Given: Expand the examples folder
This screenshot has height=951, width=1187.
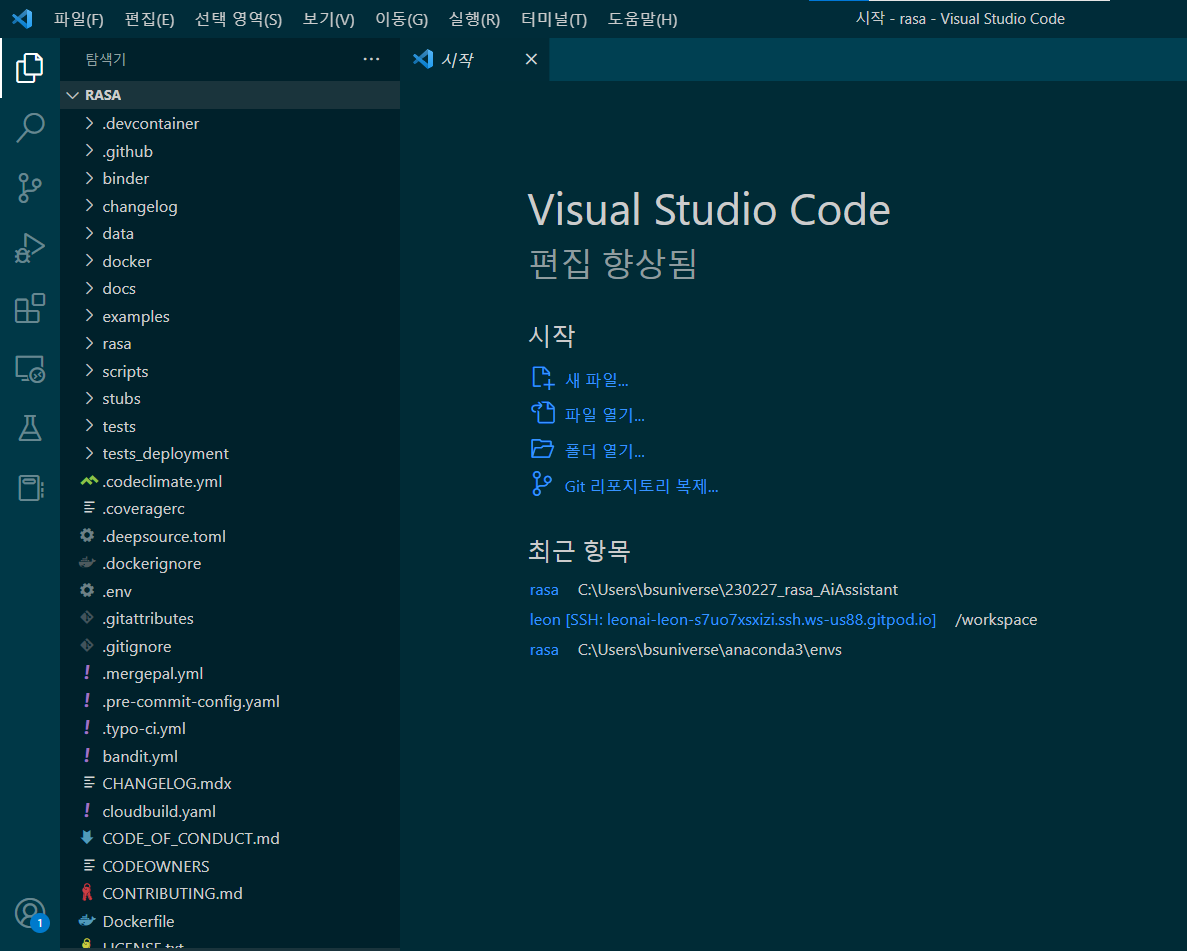Looking at the screenshot, I should 229,316.
